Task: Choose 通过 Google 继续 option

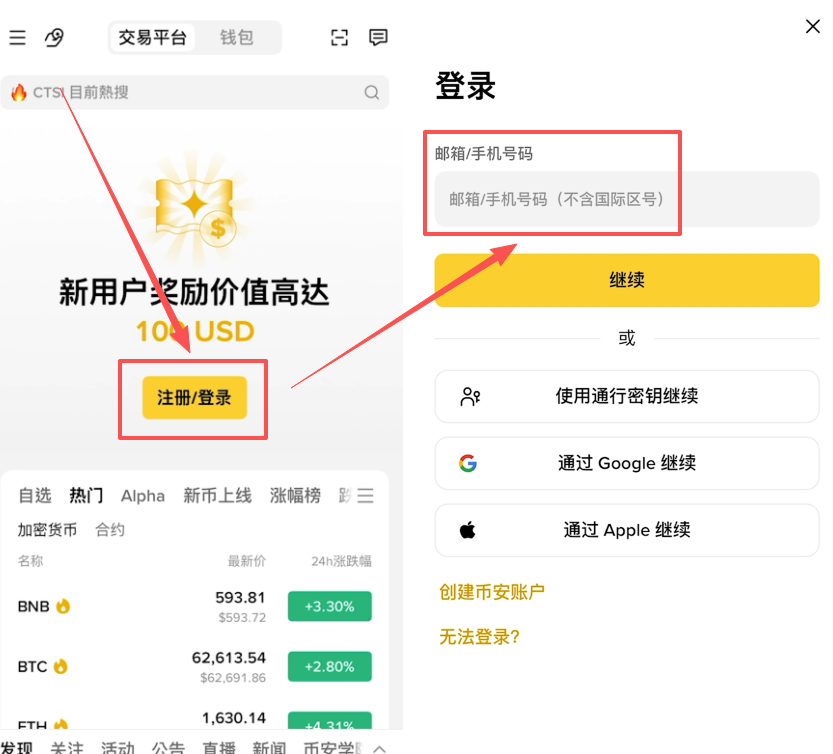Action: (627, 463)
